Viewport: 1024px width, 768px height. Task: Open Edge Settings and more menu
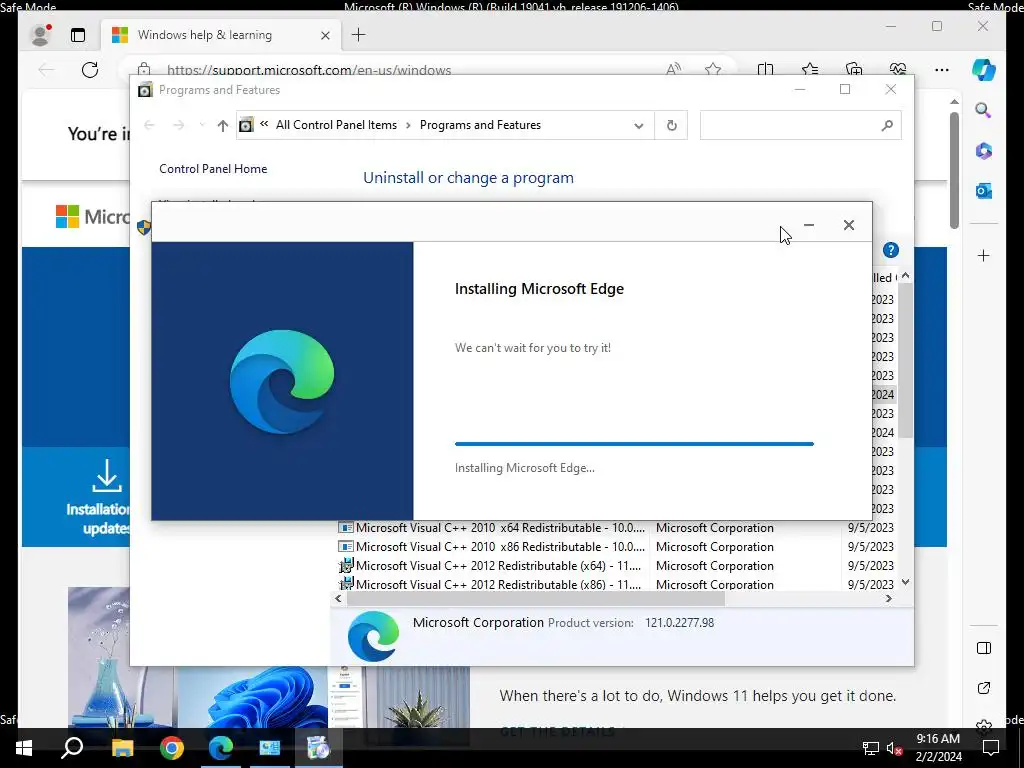point(942,69)
